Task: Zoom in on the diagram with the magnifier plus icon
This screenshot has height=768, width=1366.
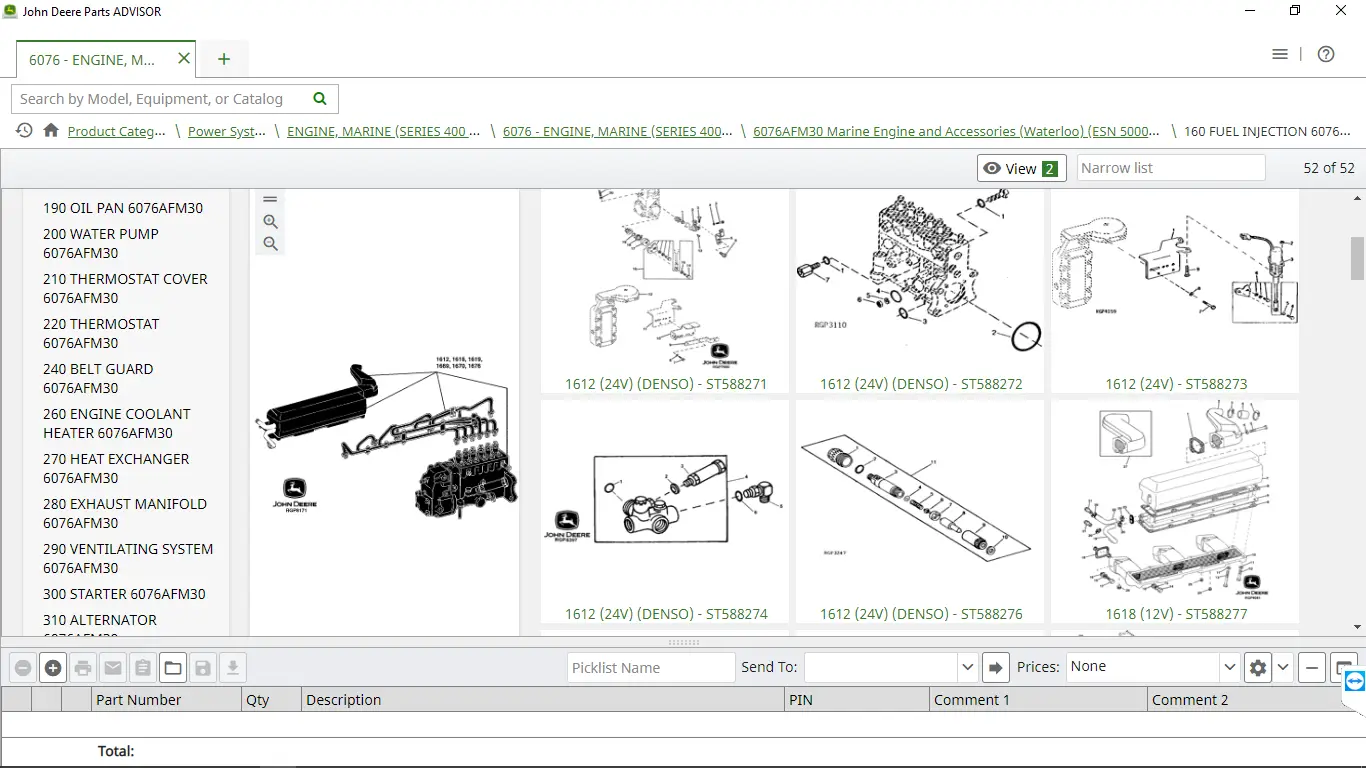Action: tap(270, 221)
